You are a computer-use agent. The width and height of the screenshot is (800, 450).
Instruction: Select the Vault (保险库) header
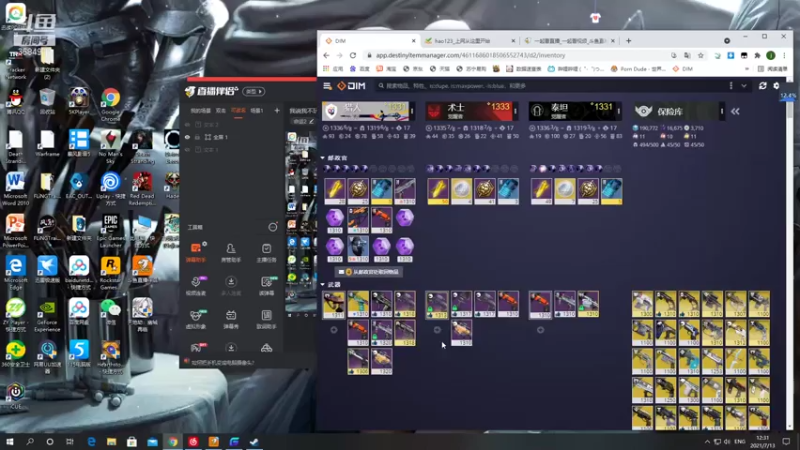pyautogui.click(x=676, y=111)
